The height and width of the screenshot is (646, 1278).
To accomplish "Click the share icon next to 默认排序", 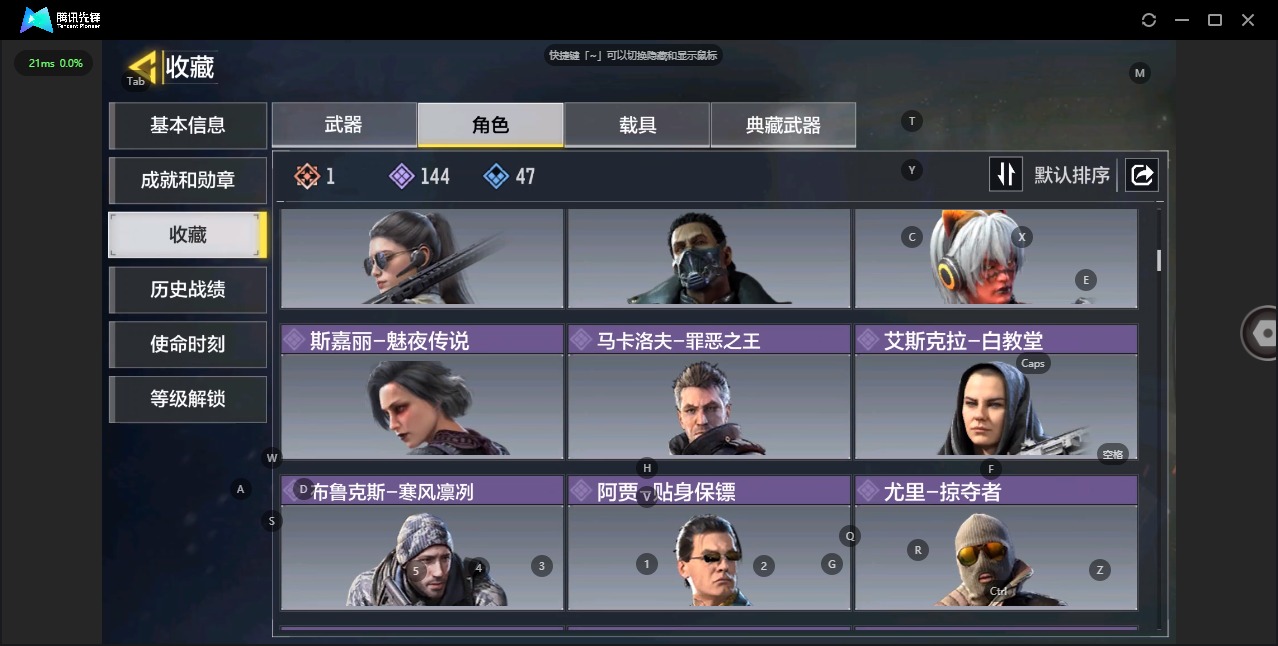I will pos(1141,175).
